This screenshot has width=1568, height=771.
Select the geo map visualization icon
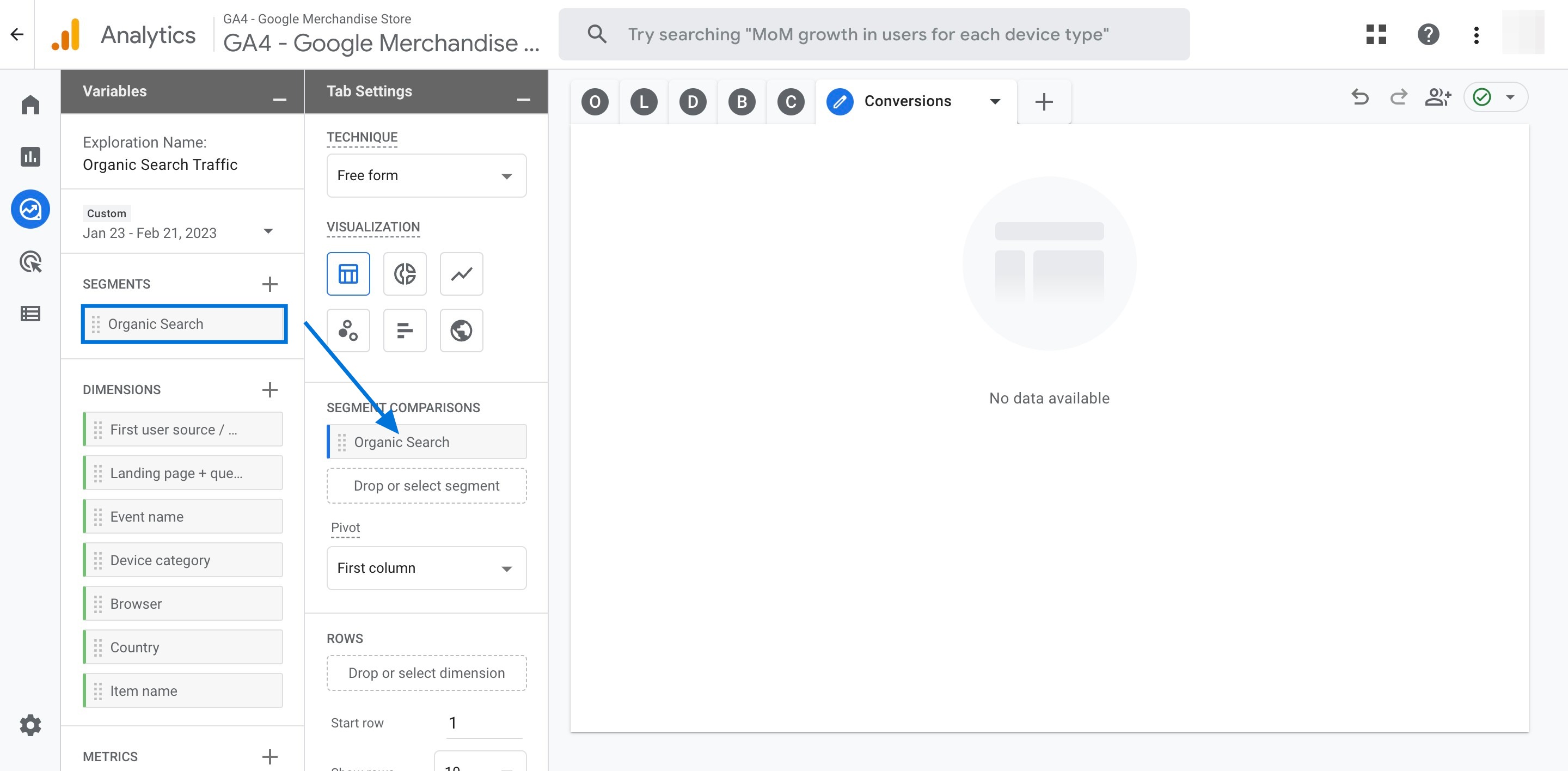pyautogui.click(x=460, y=330)
